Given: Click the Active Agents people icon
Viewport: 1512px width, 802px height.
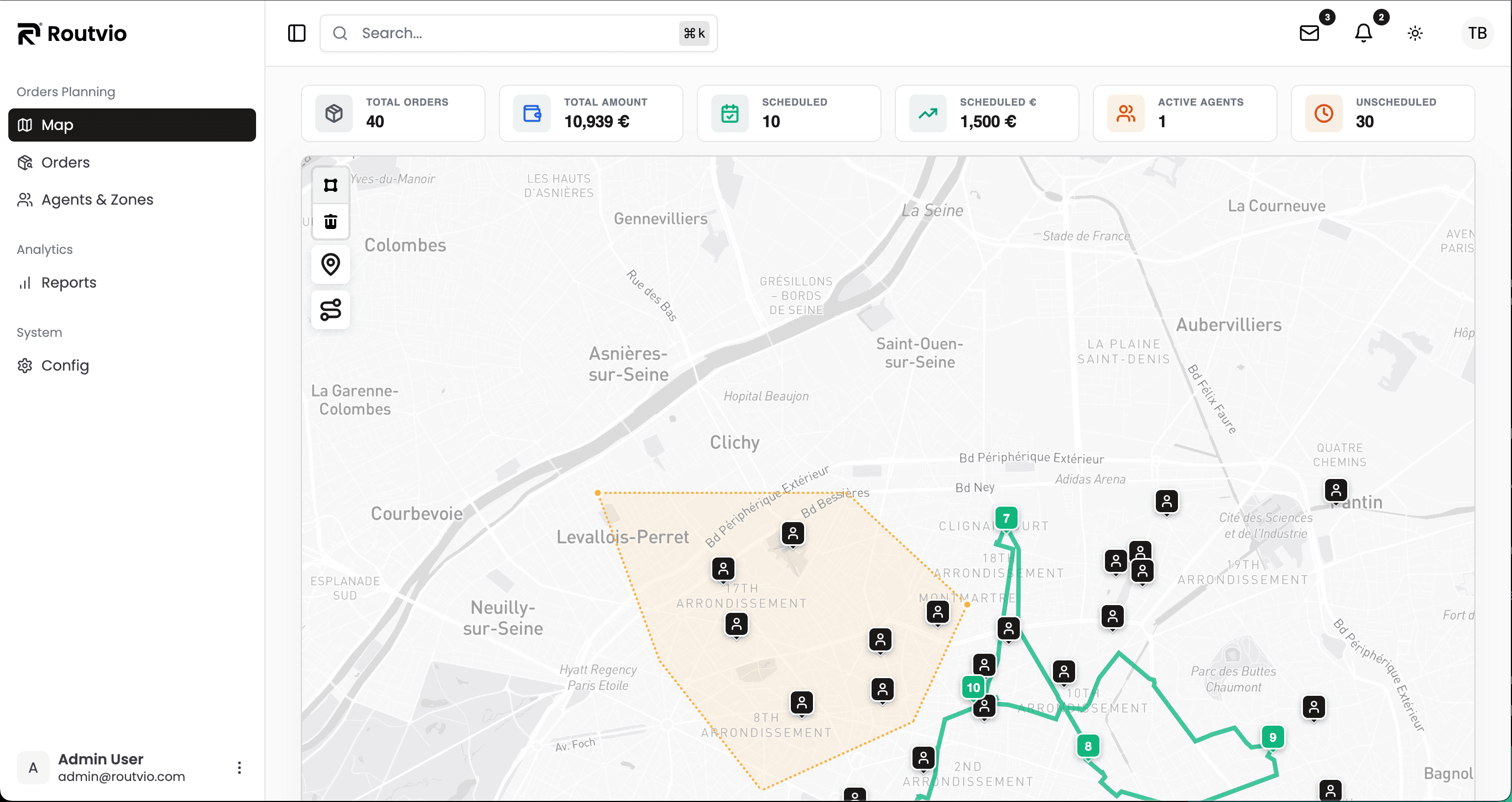Looking at the screenshot, I should pyautogui.click(x=1125, y=113).
